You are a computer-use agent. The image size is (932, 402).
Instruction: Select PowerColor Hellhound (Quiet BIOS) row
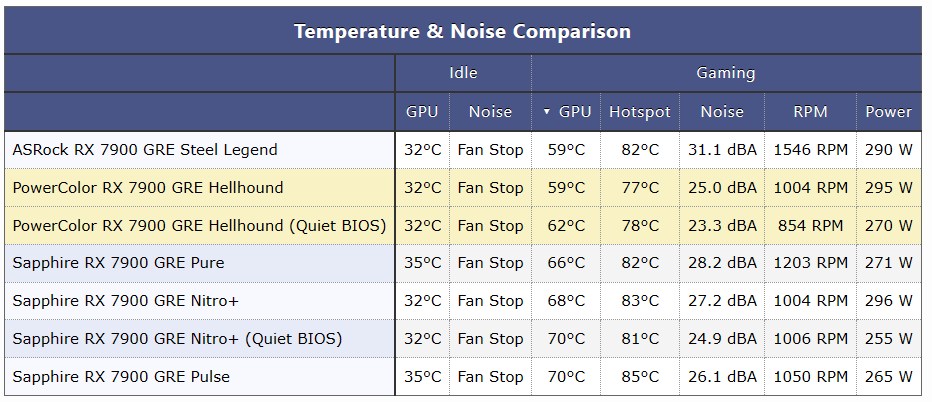[x=199, y=226]
